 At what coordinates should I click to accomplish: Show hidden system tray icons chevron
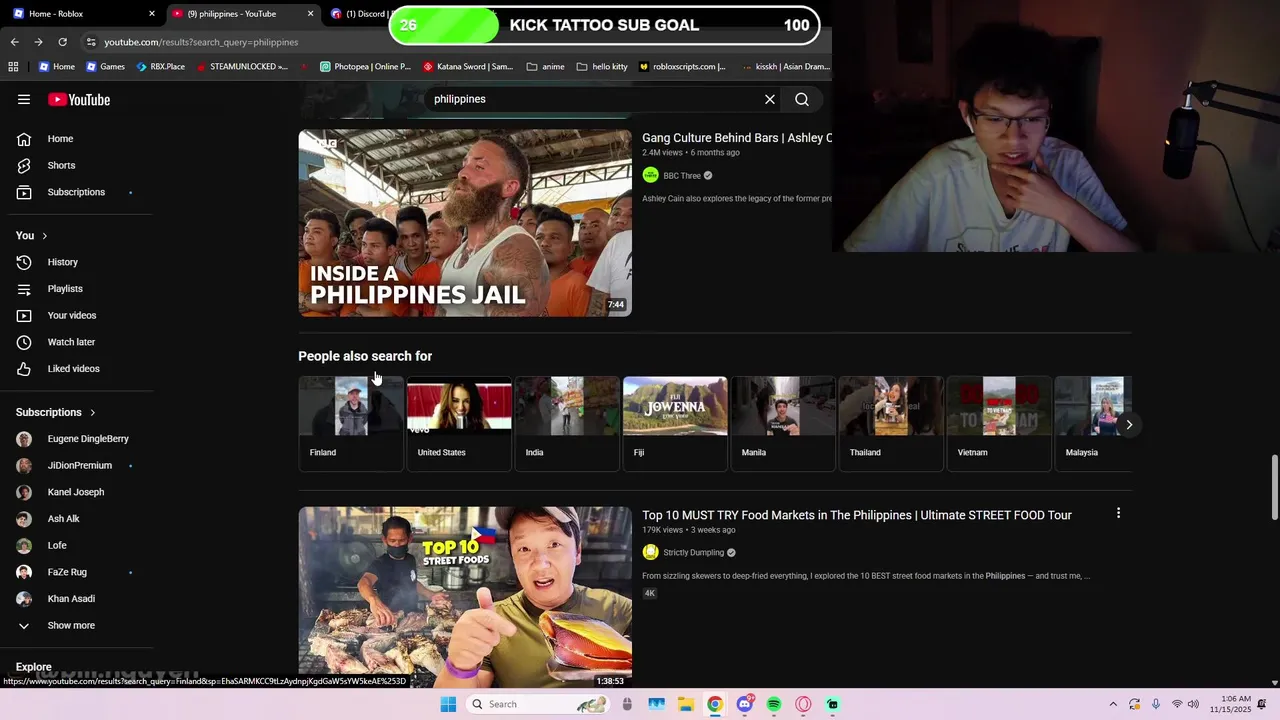tap(1113, 704)
